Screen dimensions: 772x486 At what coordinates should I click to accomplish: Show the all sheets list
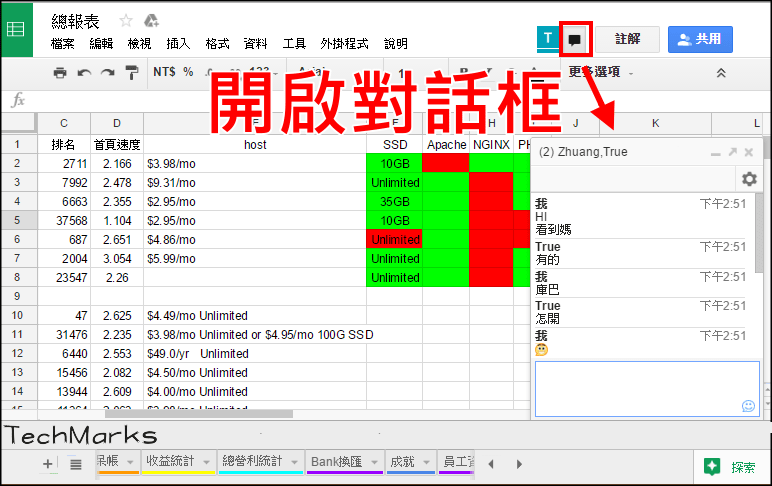[x=75, y=464]
